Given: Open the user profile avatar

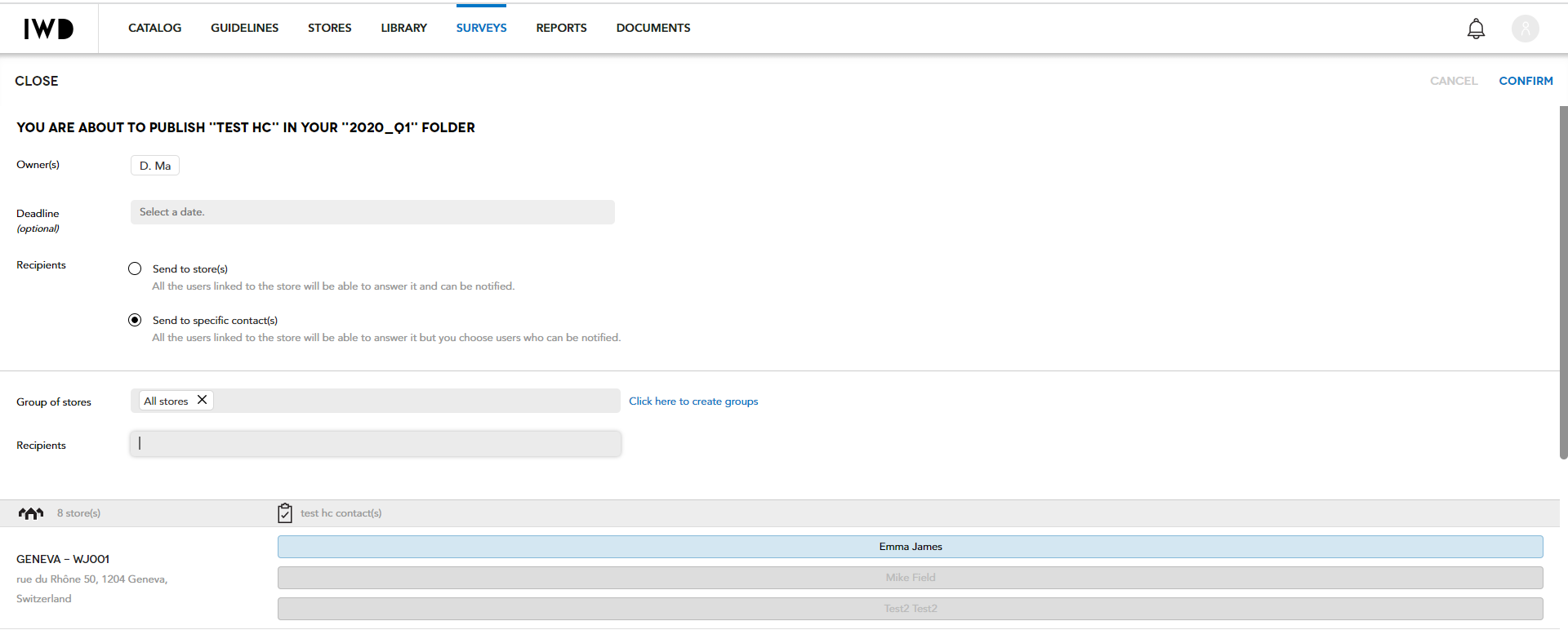Looking at the screenshot, I should 1525,29.
